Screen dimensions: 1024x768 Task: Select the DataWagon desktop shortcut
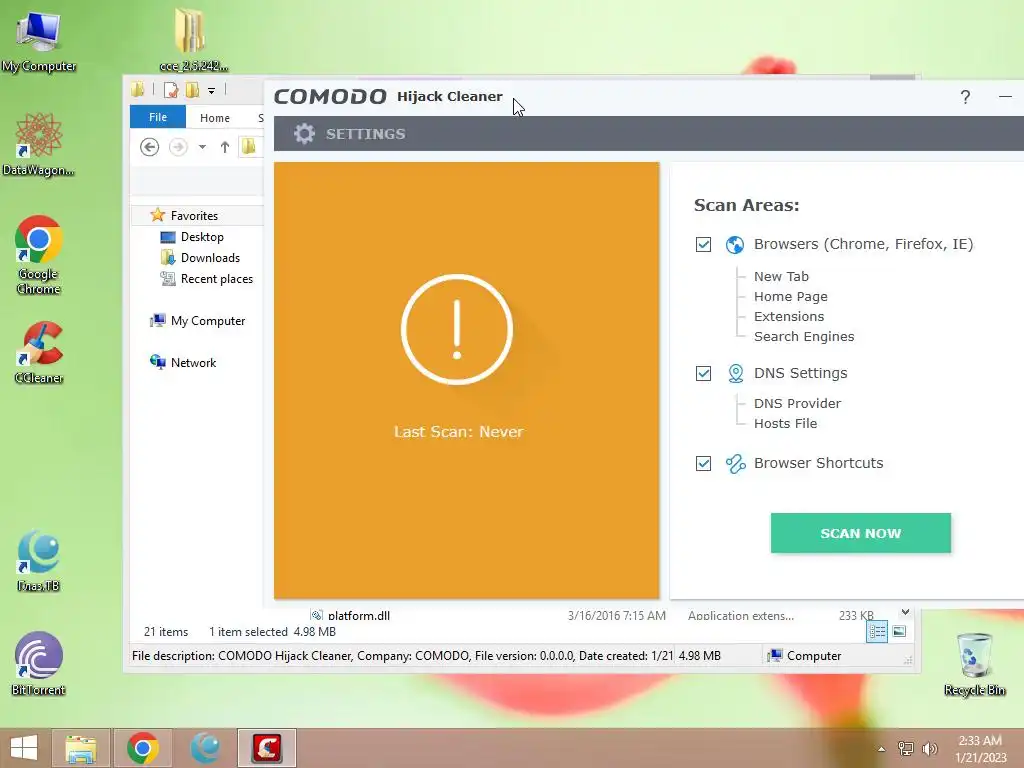39,144
